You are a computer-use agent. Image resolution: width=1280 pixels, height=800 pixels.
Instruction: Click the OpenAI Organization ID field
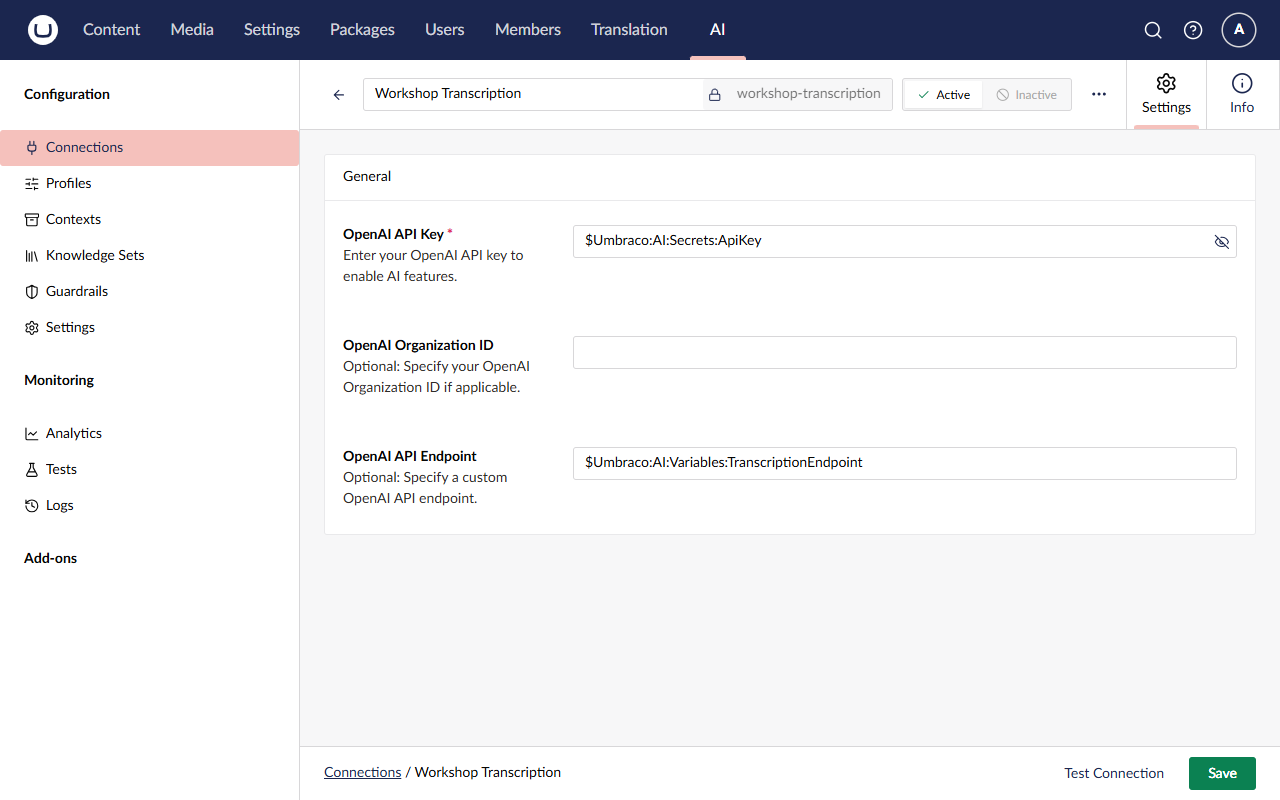[905, 352]
